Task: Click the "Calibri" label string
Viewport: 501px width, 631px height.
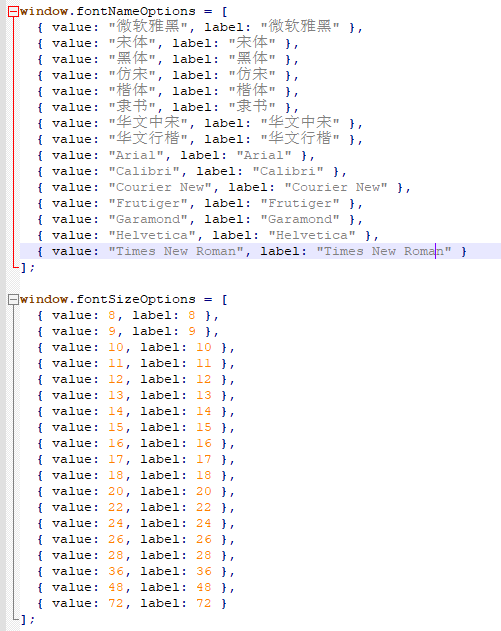Action: click(288, 171)
